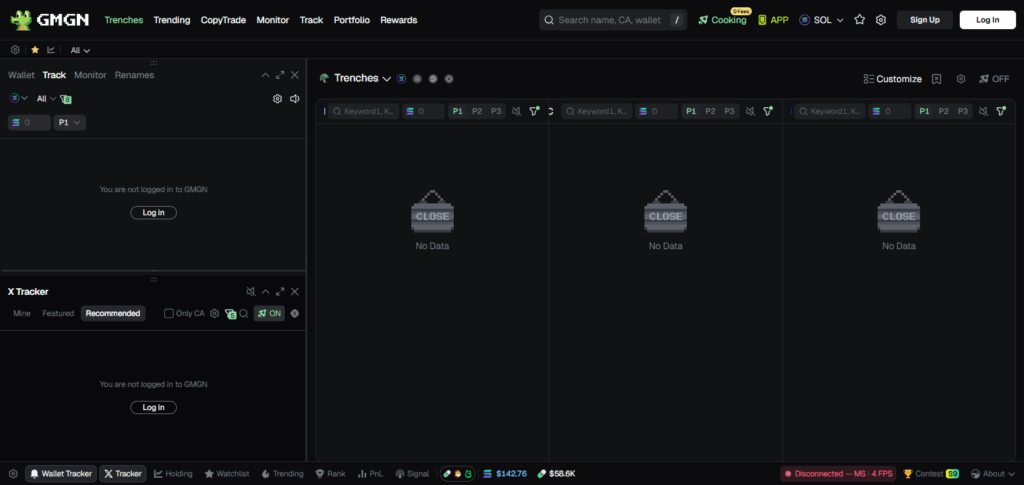This screenshot has height=485, width=1024.
Task: Click the search icon in X Tracker toolbar
Action: coord(243,313)
